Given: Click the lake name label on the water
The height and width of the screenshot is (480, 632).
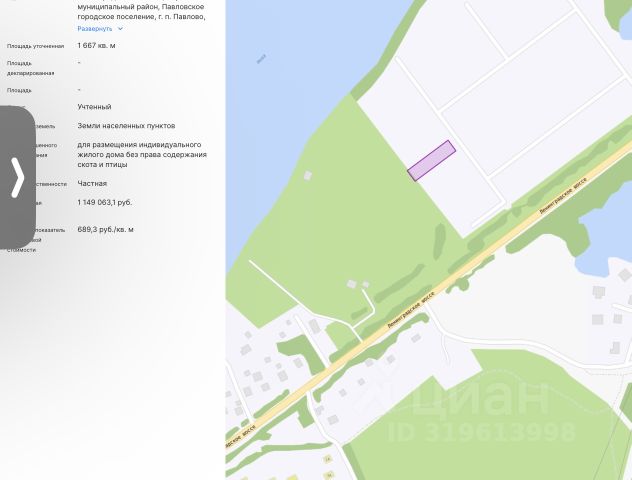Looking at the screenshot, I should click(261, 59).
